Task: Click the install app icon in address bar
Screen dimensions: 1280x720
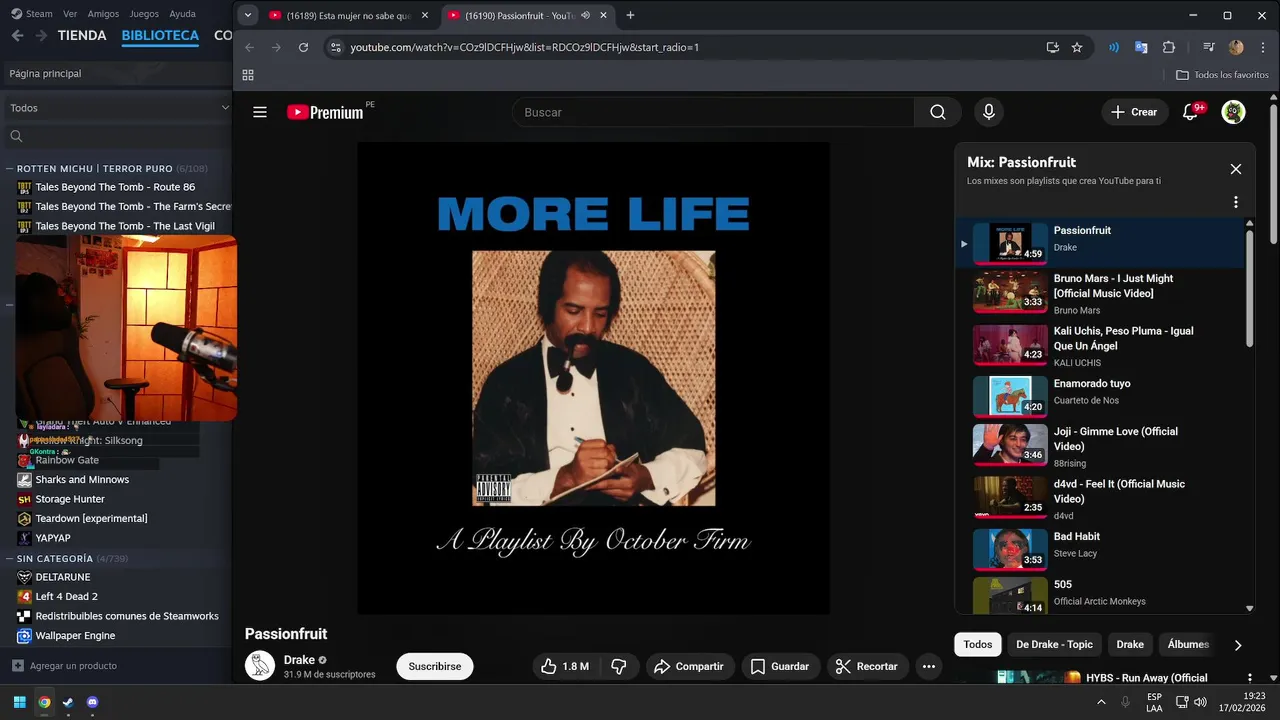Action: tap(1052, 47)
